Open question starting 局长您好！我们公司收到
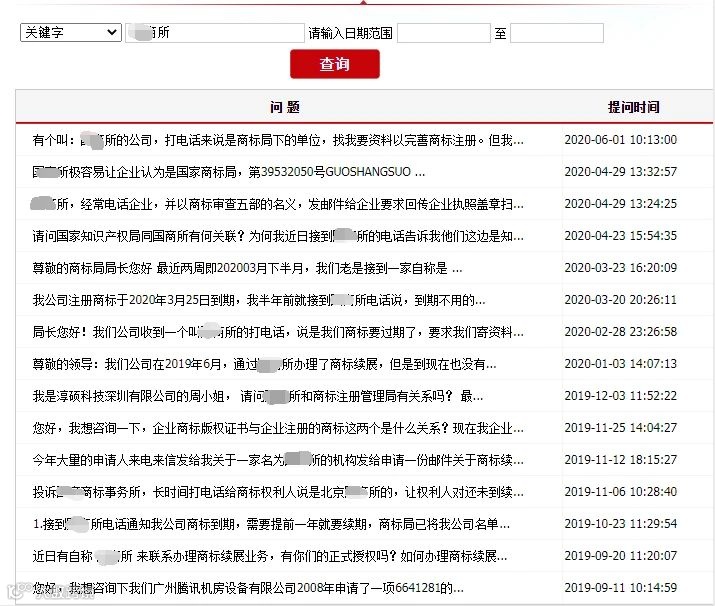This screenshot has height=606, width=715. click(x=278, y=332)
